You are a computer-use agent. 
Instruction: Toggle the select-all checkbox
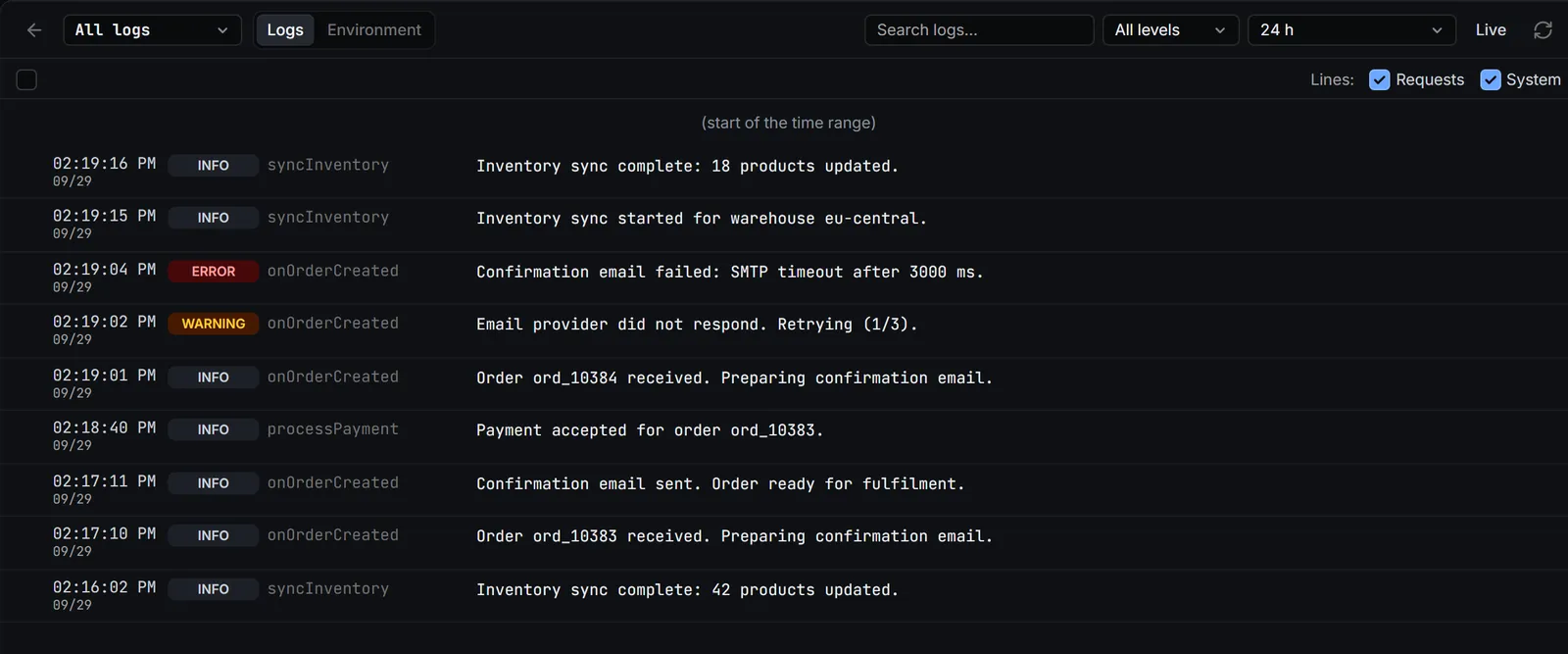(x=26, y=79)
